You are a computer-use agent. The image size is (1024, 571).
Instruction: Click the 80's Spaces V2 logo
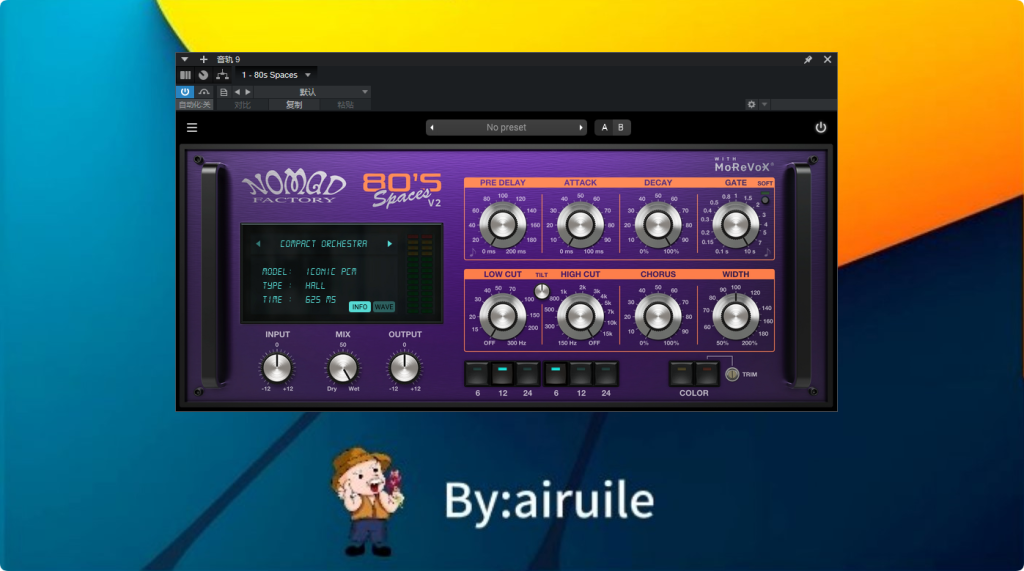[x=402, y=189]
